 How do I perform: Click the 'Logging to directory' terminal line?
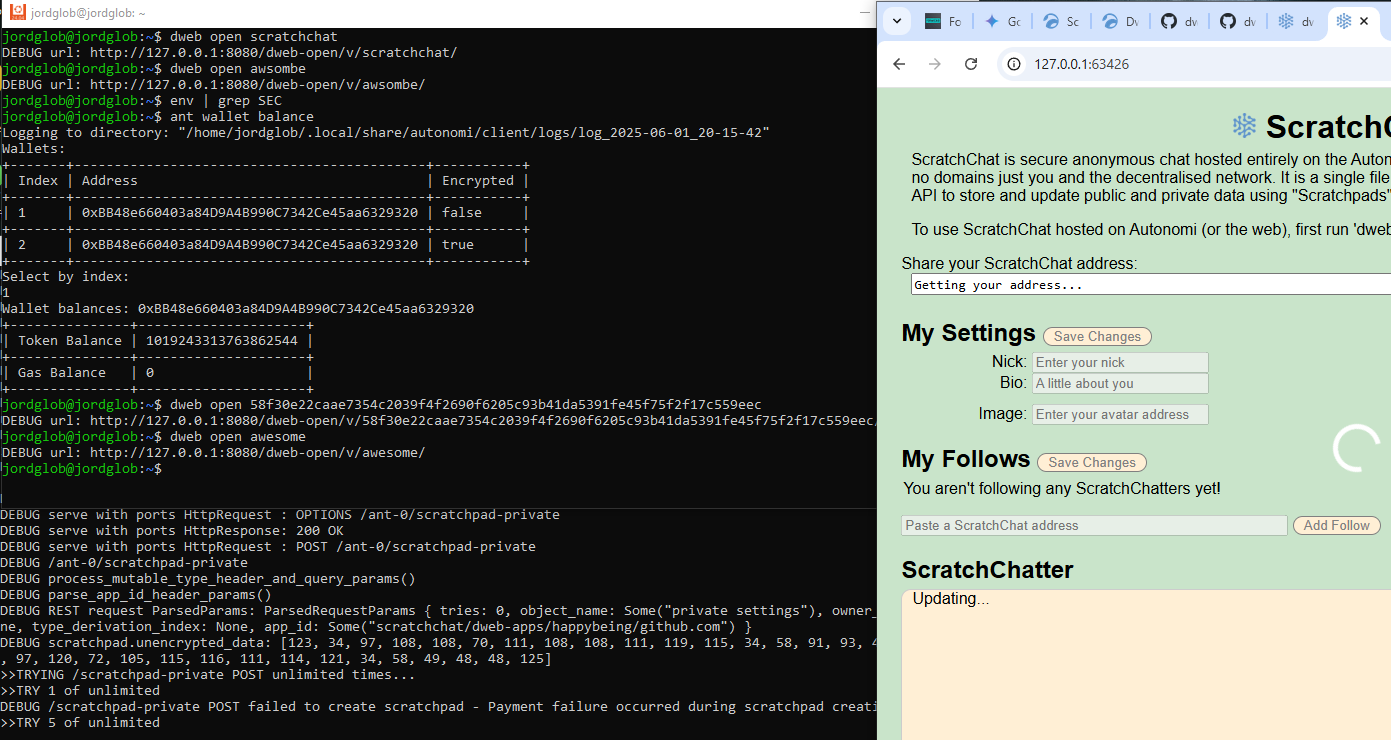pos(385,133)
